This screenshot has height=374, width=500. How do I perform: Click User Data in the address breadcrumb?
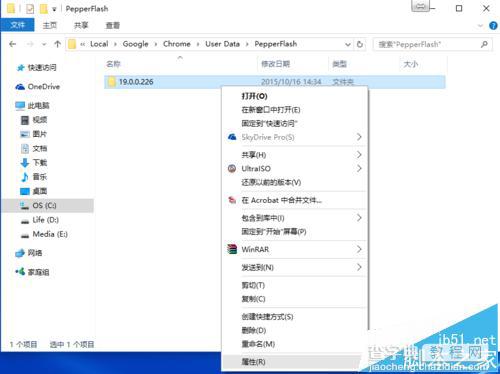click(x=222, y=44)
